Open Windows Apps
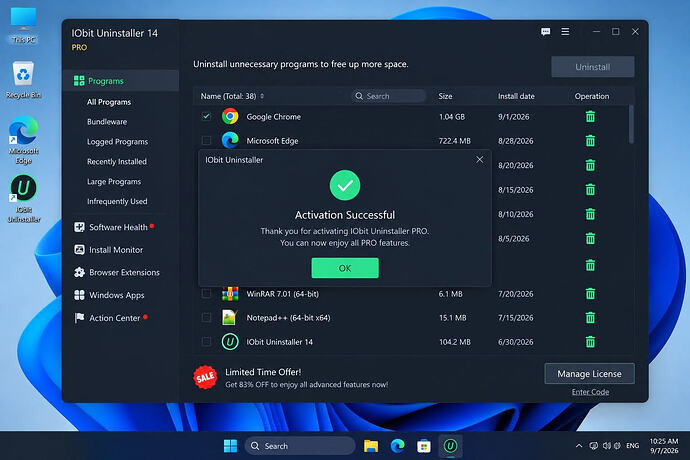 pos(110,295)
